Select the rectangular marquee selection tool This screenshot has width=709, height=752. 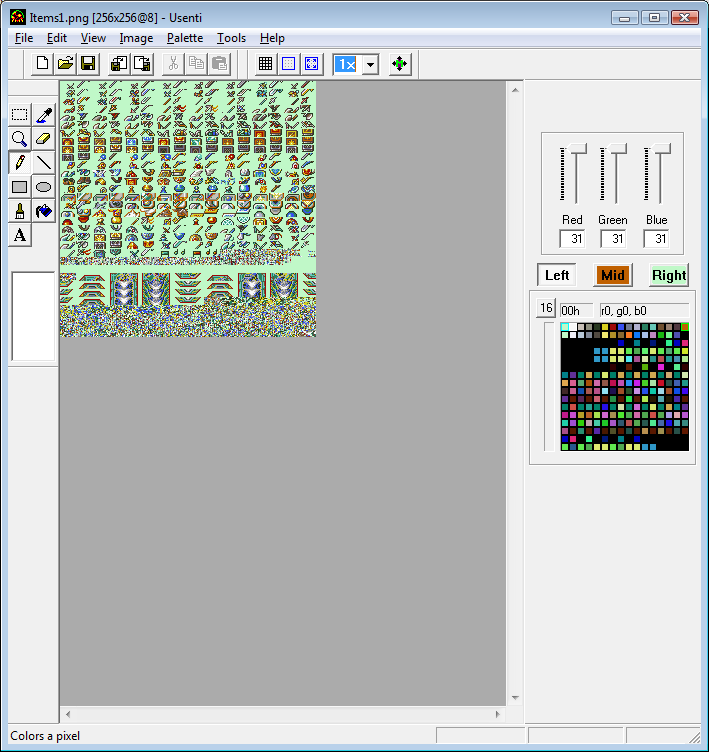coord(20,115)
